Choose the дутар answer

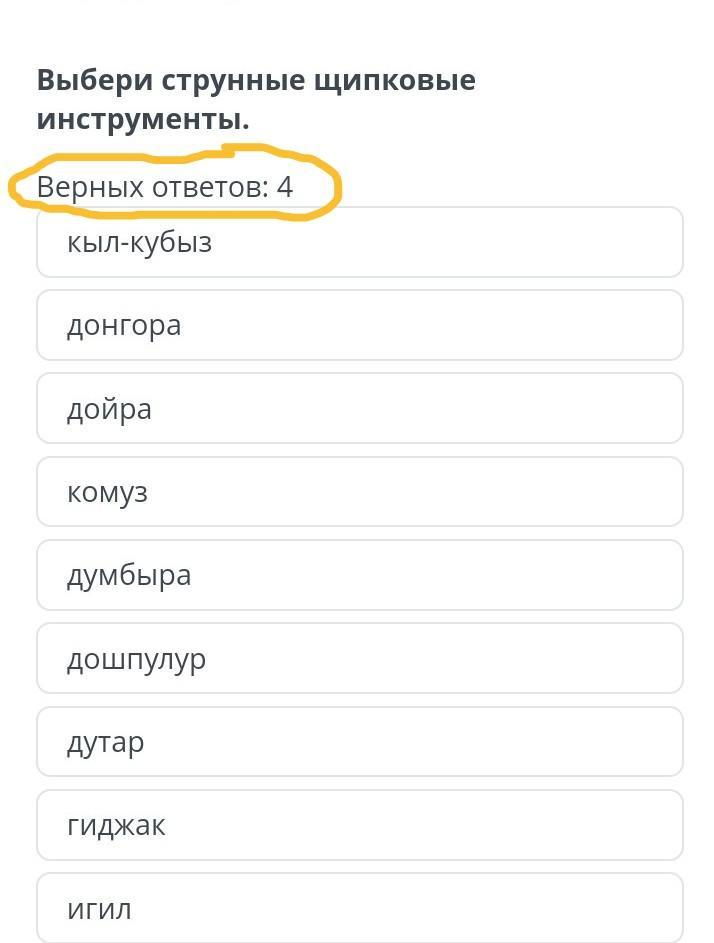359,742
